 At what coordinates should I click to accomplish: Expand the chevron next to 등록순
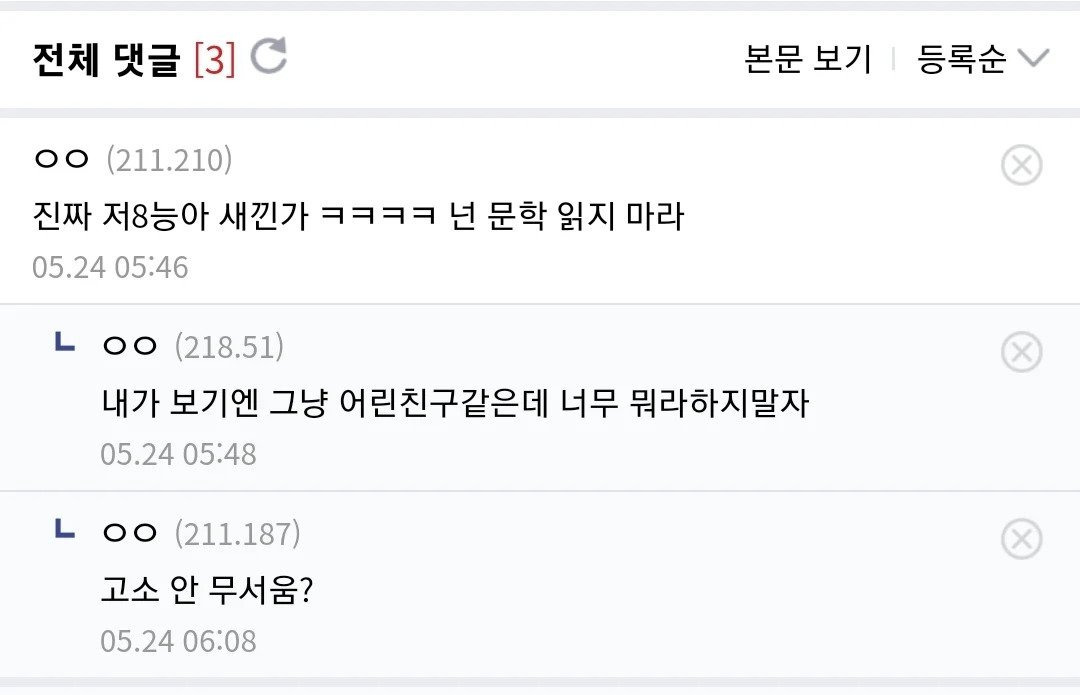(1033, 60)
